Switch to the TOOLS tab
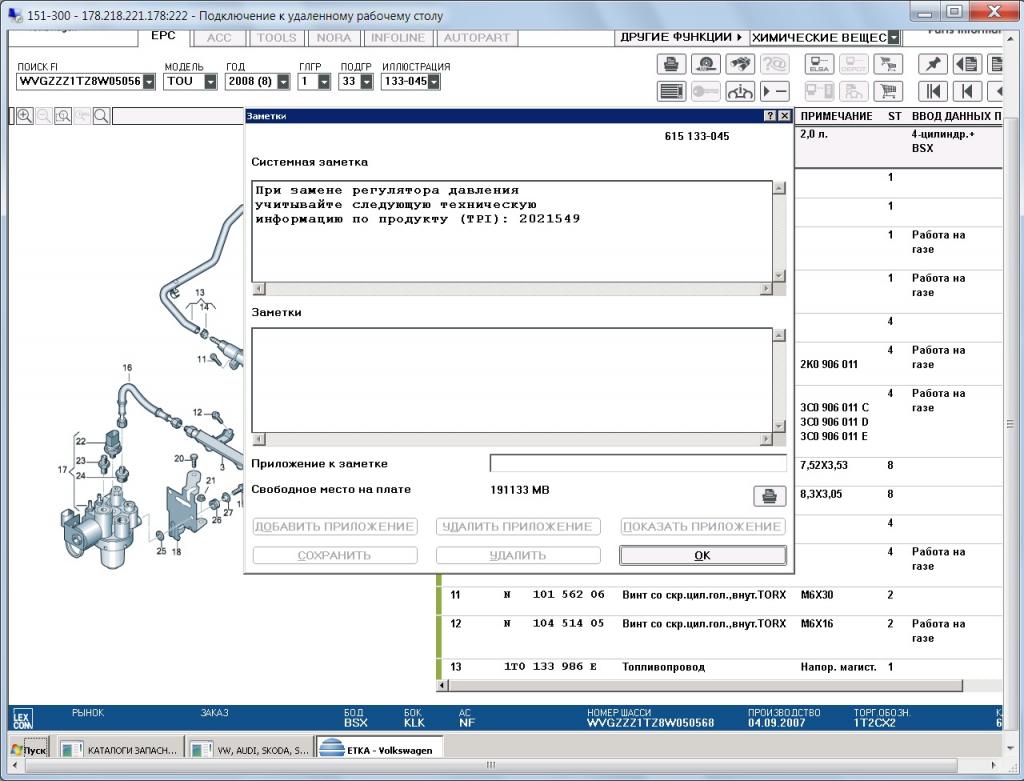This screenshot has height=781, width=1024. click(x=276, y=38)
